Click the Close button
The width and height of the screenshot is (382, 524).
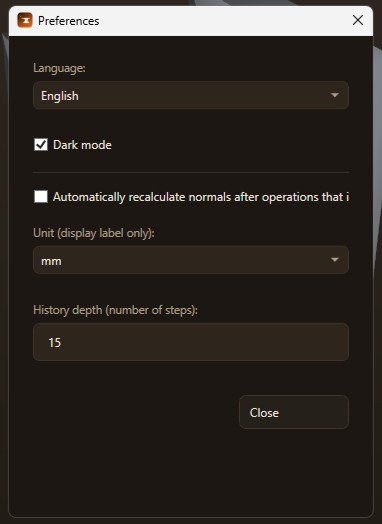click(294, 412)
